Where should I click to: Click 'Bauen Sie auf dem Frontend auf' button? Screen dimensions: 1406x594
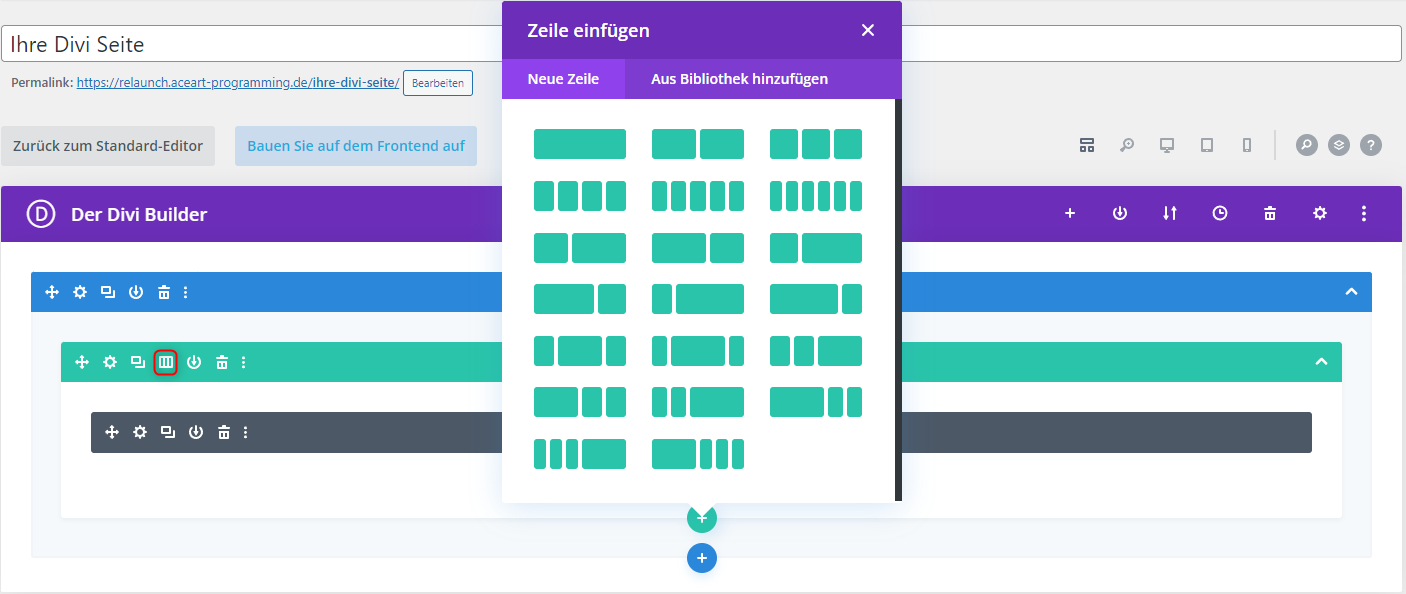click(x=356, y=146)
